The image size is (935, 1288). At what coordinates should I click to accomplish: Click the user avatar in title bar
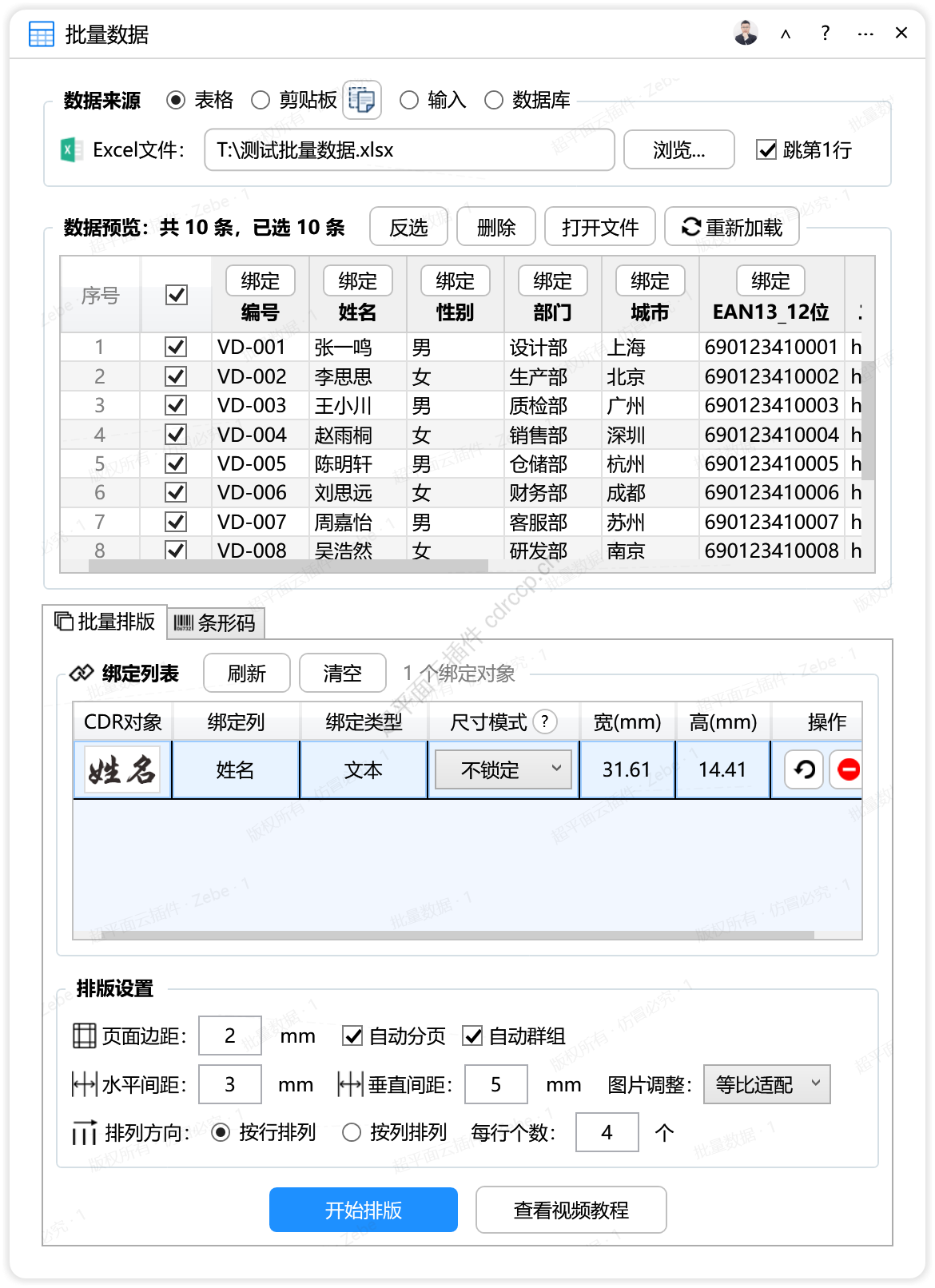click(746, 33)
